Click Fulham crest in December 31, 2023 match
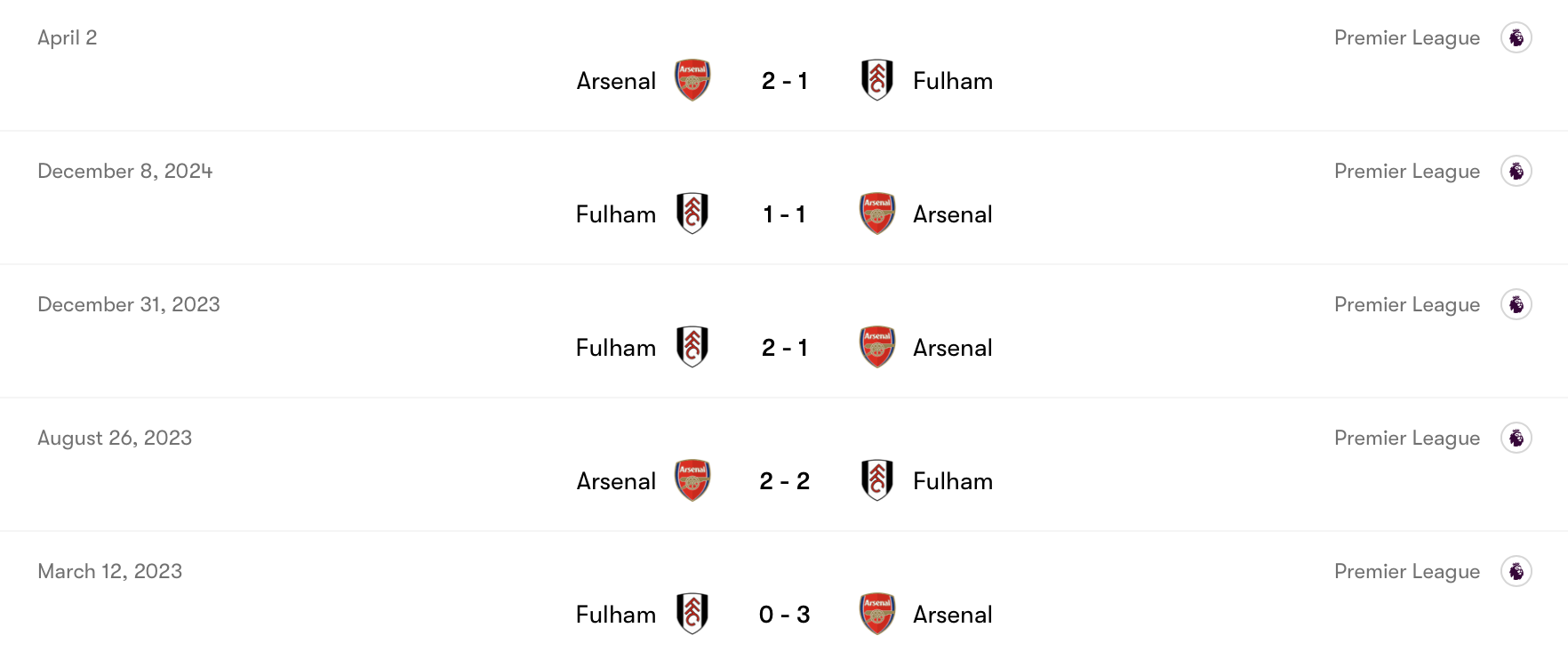This screenshot has width=1568, height=660. pyautogui.click(x=692, y=347)
